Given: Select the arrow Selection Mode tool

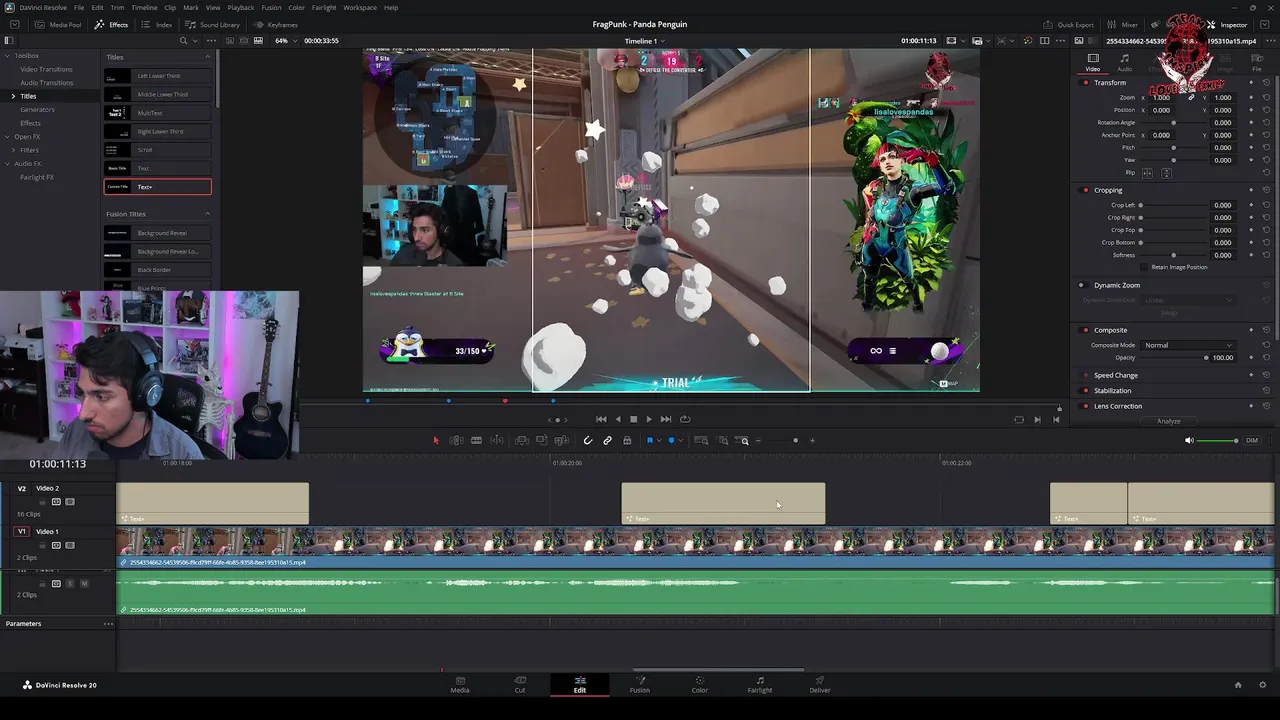Looking at the screenshot, I should [x=435, y=440].
